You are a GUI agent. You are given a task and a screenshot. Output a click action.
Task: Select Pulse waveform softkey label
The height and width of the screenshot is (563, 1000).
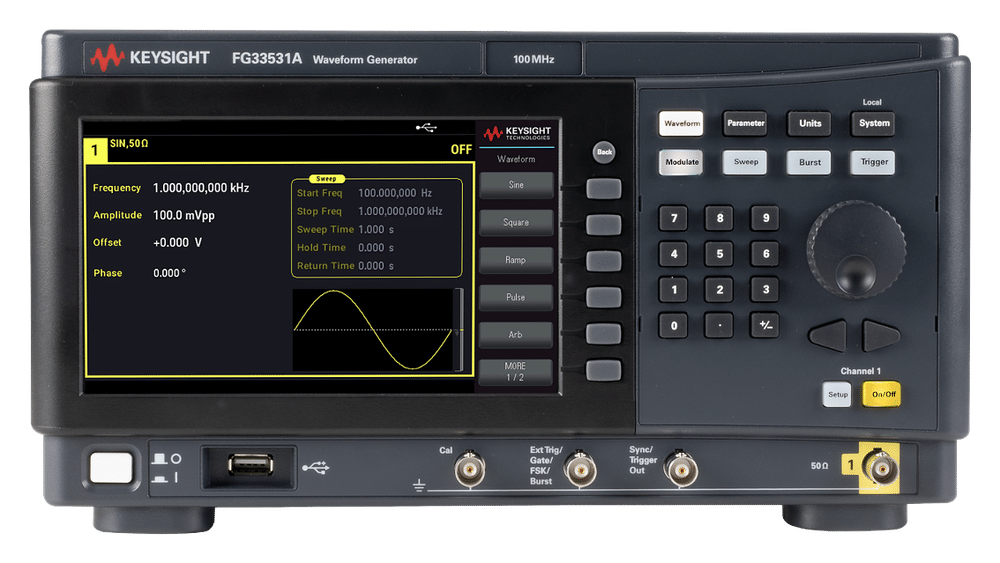pos(516,297)
